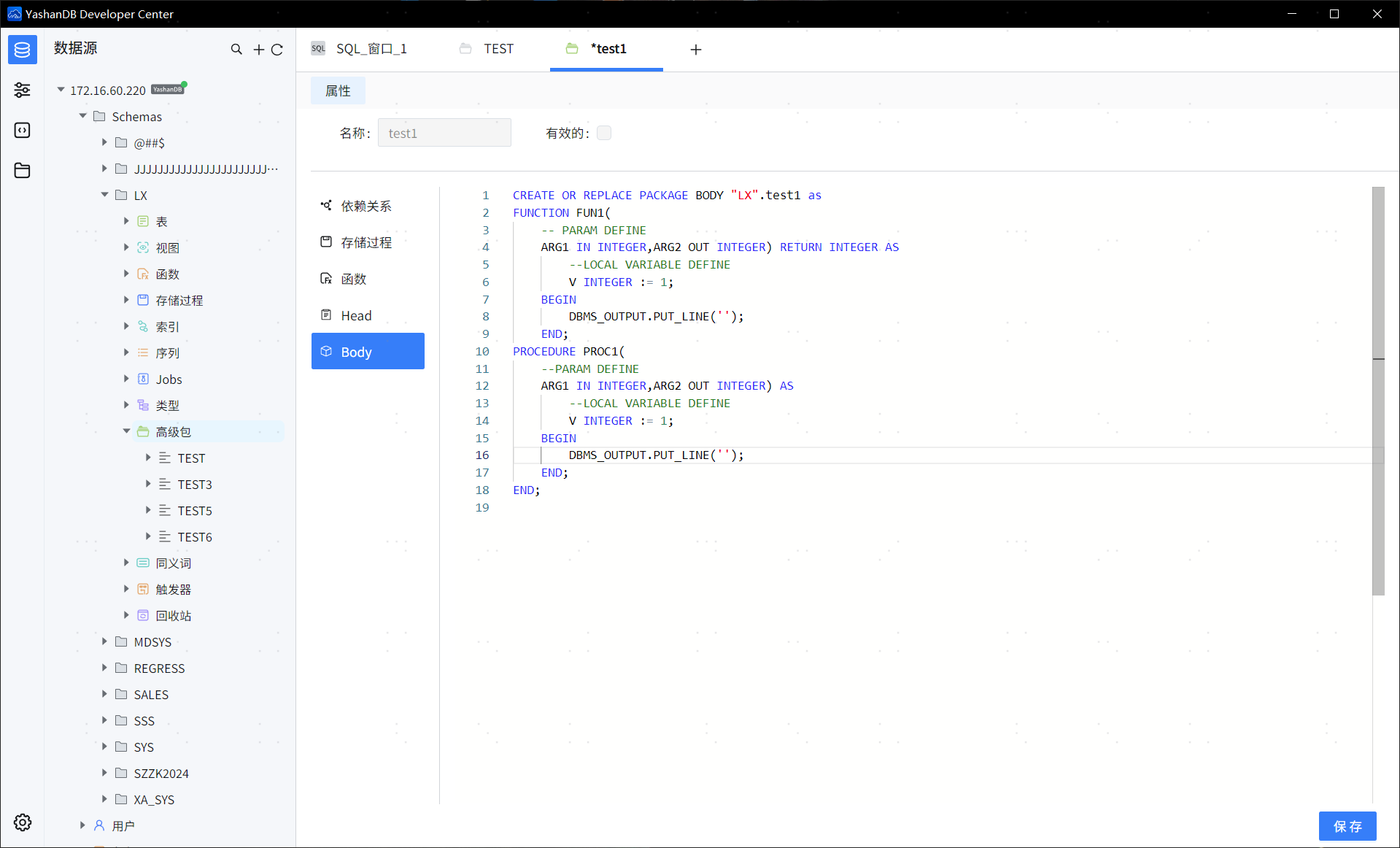Open the 存储过程 view in package editor
Image resolution: width=1400 pixels, height=848 pixels.
[x=367, y=242]
